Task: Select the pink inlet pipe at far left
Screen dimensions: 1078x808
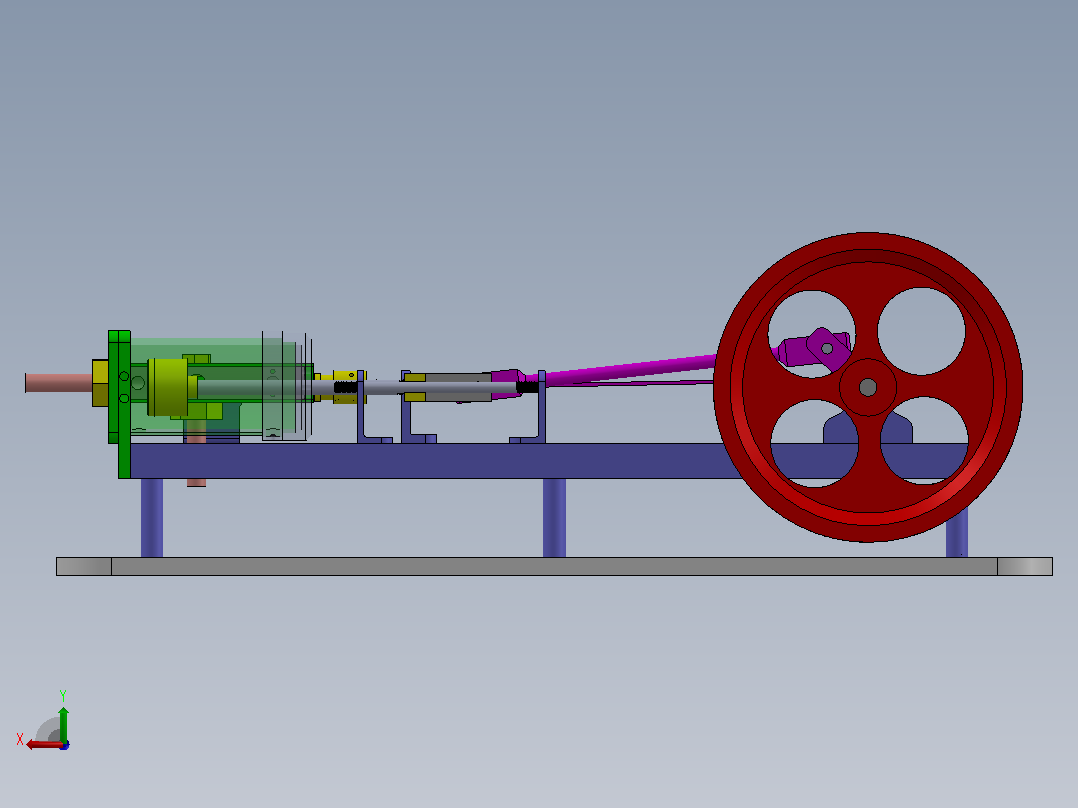Action: tap(59, 382)
